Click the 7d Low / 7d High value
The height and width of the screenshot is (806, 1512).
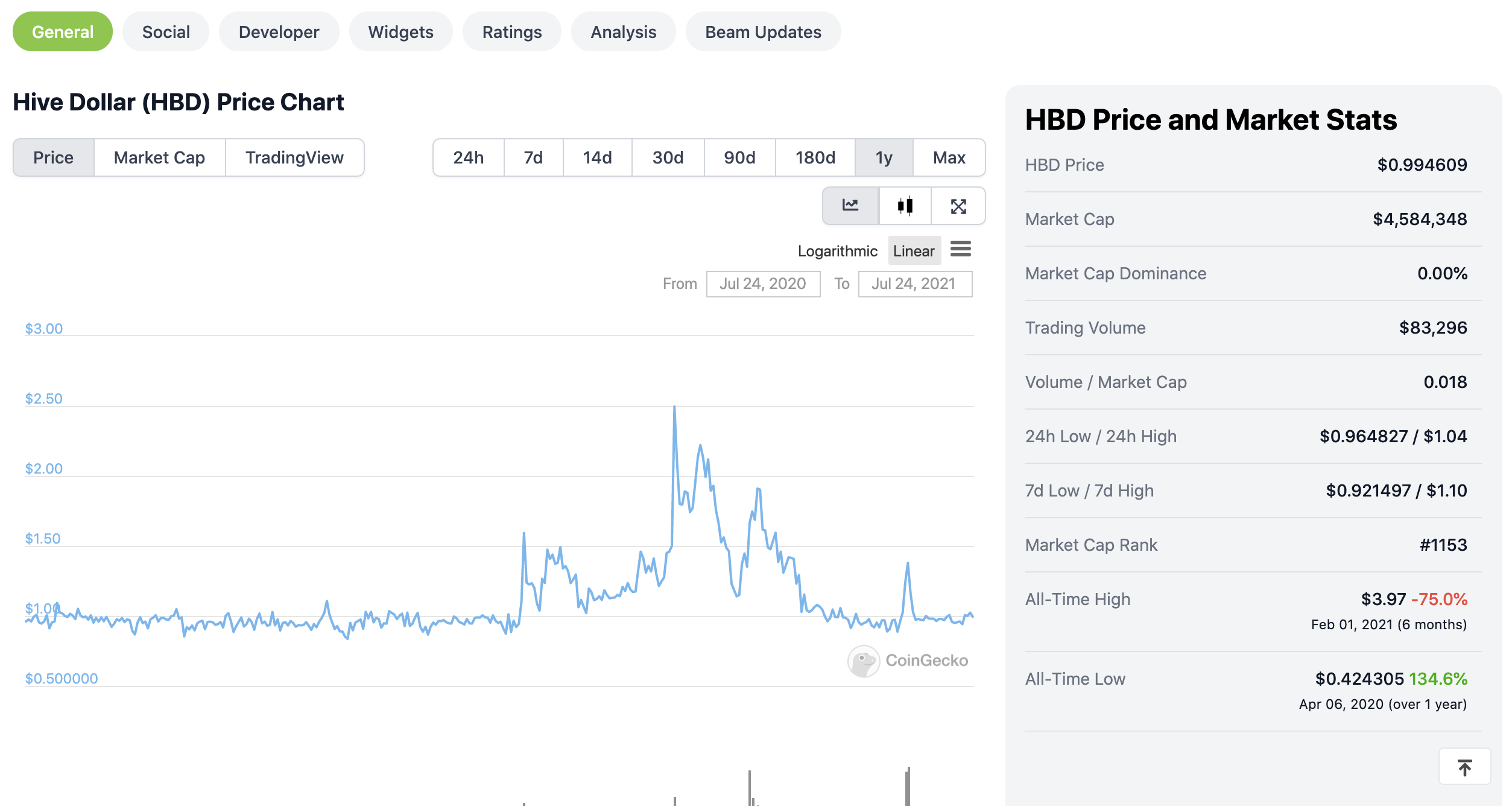pos(1396,490)
